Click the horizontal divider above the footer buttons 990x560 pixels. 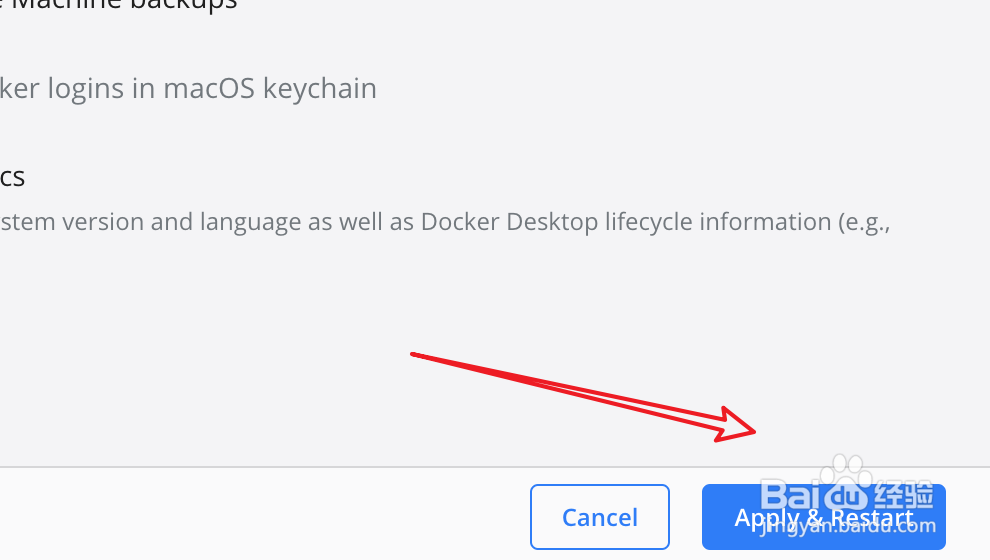point(495,467)
